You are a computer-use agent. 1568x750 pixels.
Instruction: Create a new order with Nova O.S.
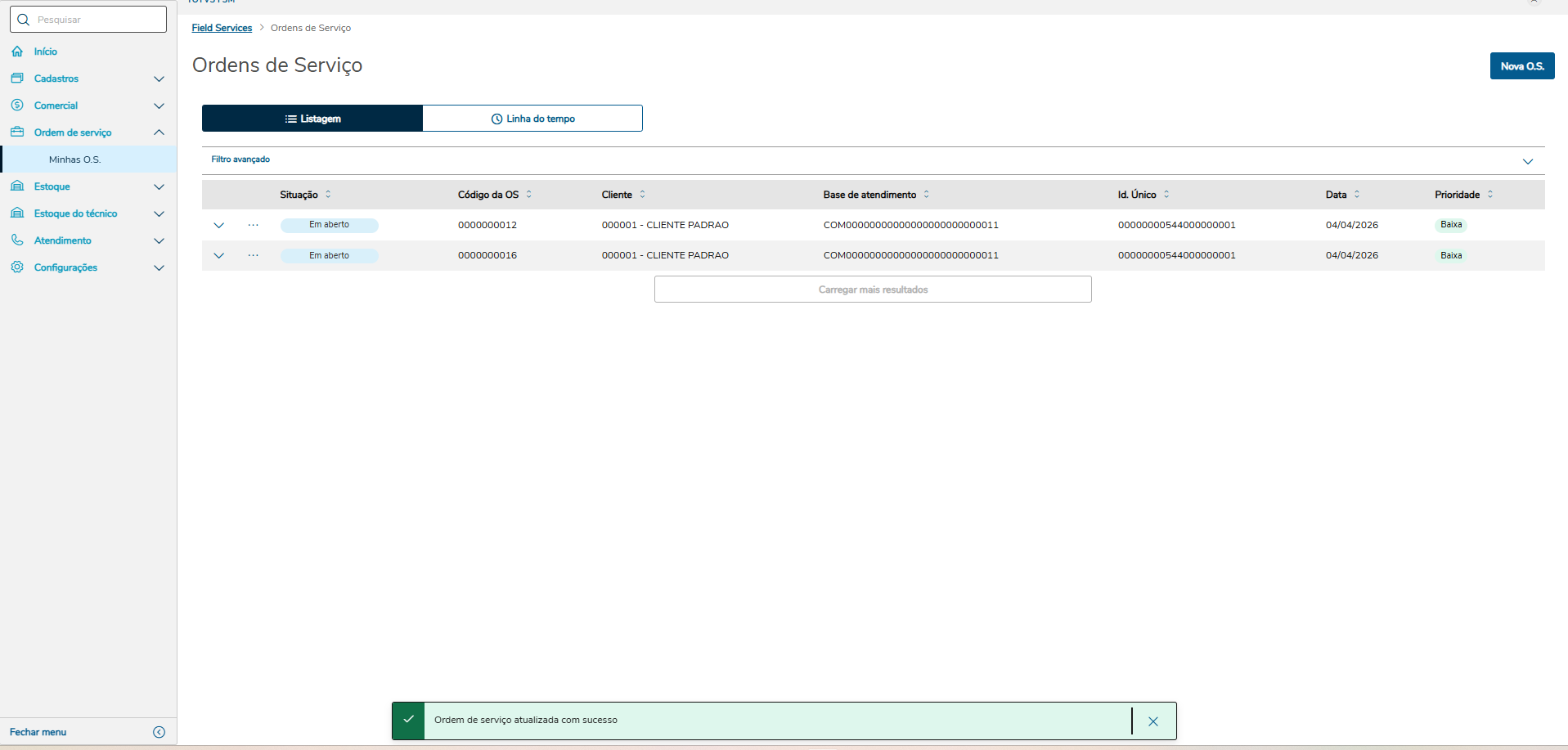[1522, 66]
